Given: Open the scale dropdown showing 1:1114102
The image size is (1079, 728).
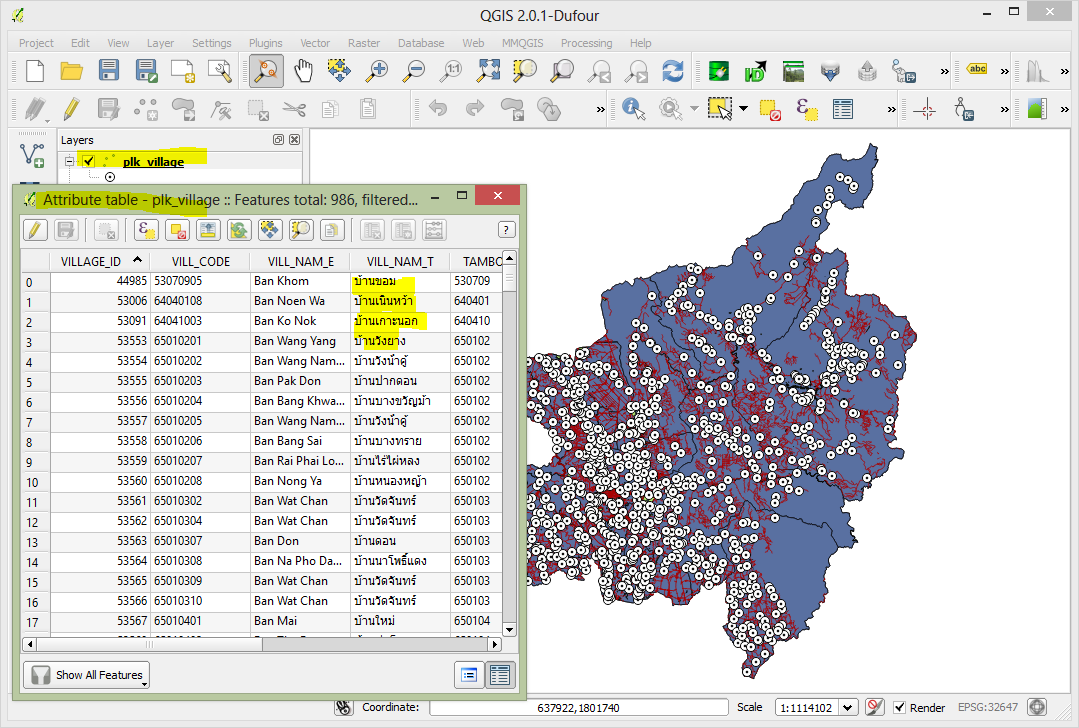Looking at the screenshot, I should click(846, 707).
